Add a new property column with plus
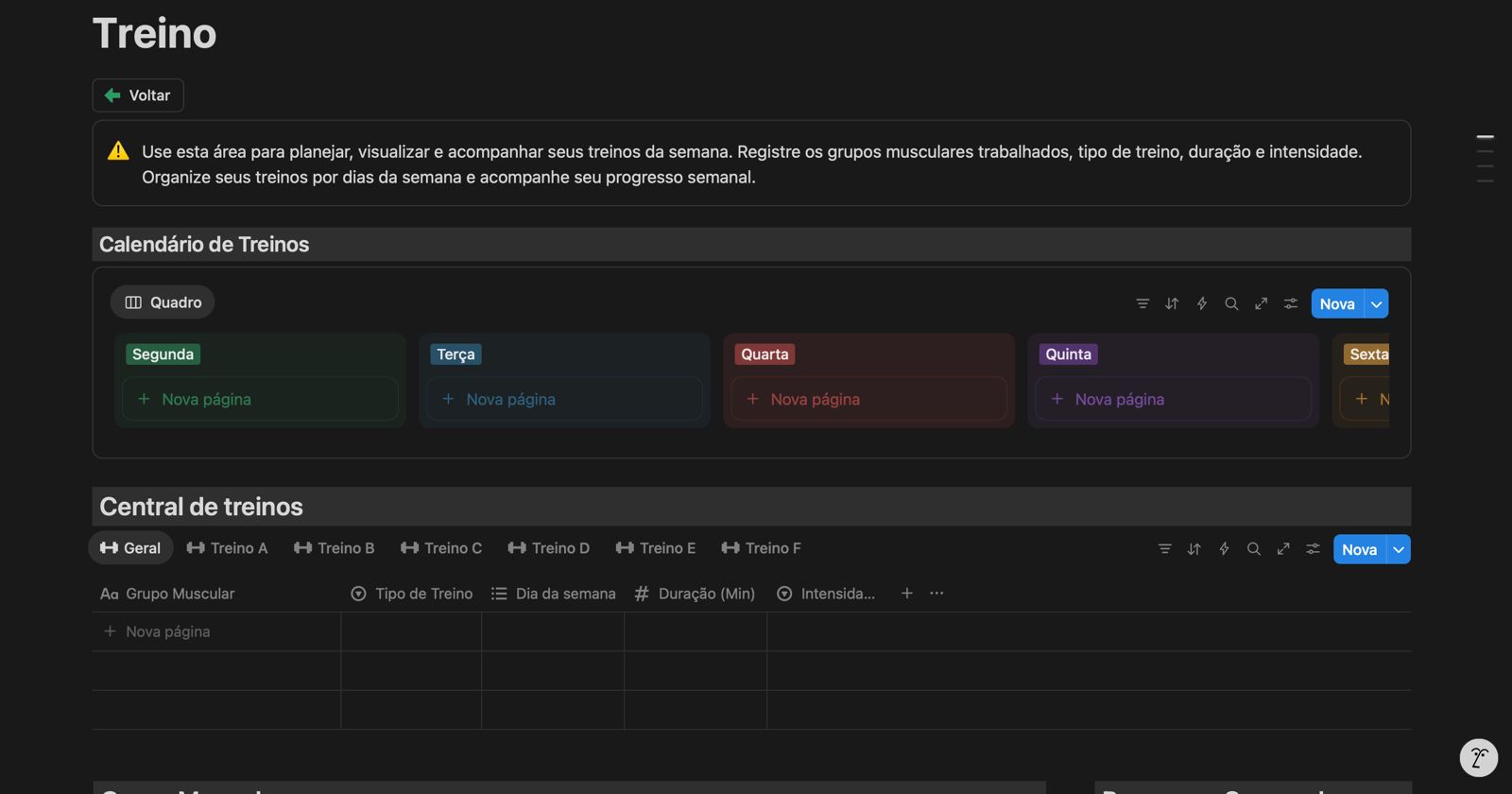Viewport: 1512px width, 794px height. pyautogui.click(x=907, y=594)
